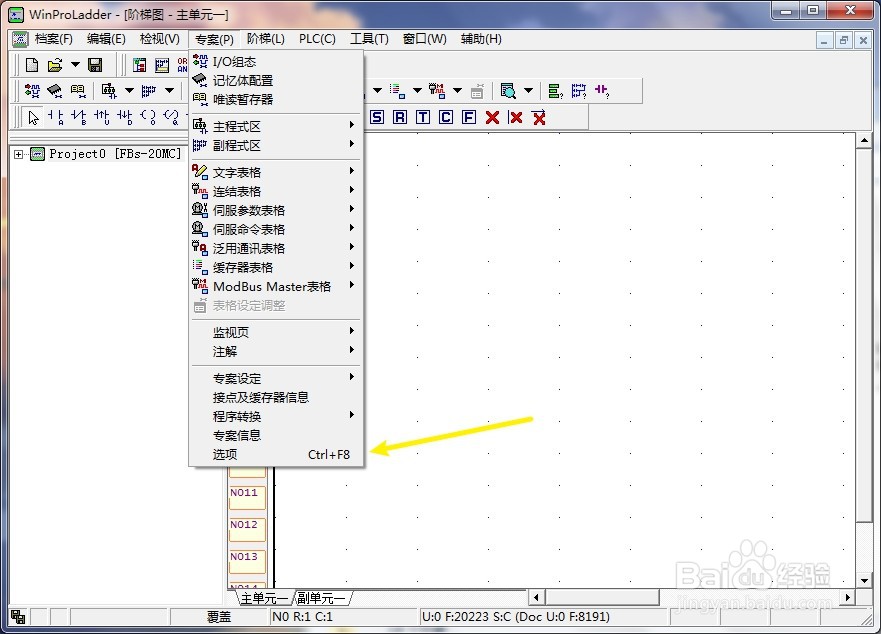Select the falling edge contact D tool
This screenshot has height=634, width=881.
[125, 117]
